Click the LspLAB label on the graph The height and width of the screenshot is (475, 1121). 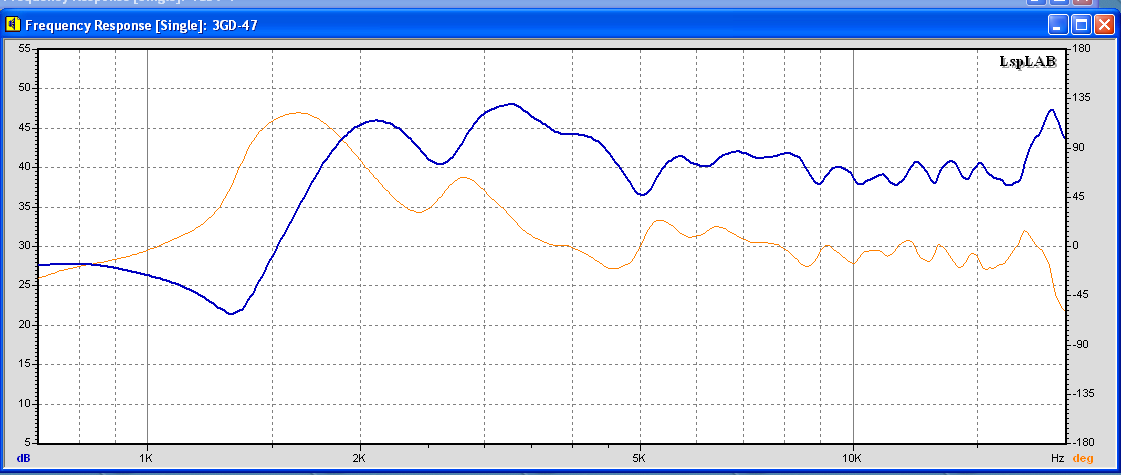point(1027,62)
